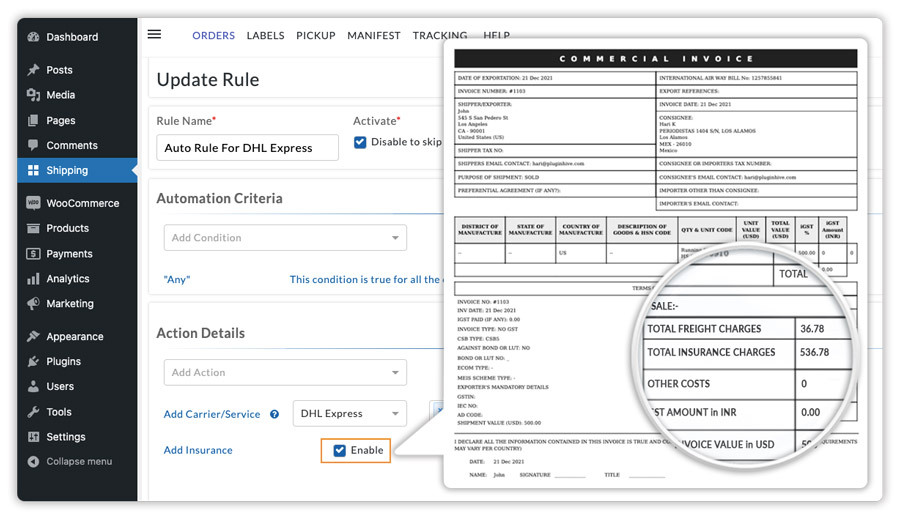Open the Shipping menu item

(x=77, y=170)
